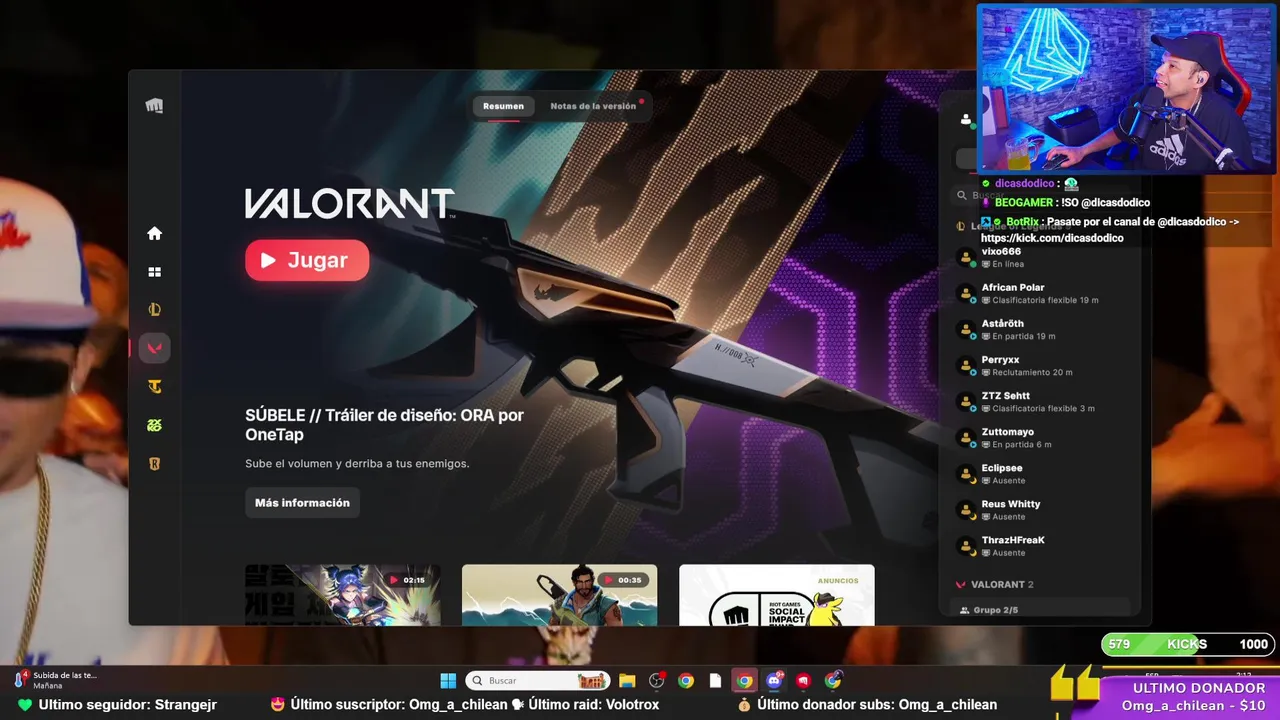The width and height of the screenshot is (1280, 720).
Task: Collapse the VALORANT 2 friends group
Action: [995, 584]
